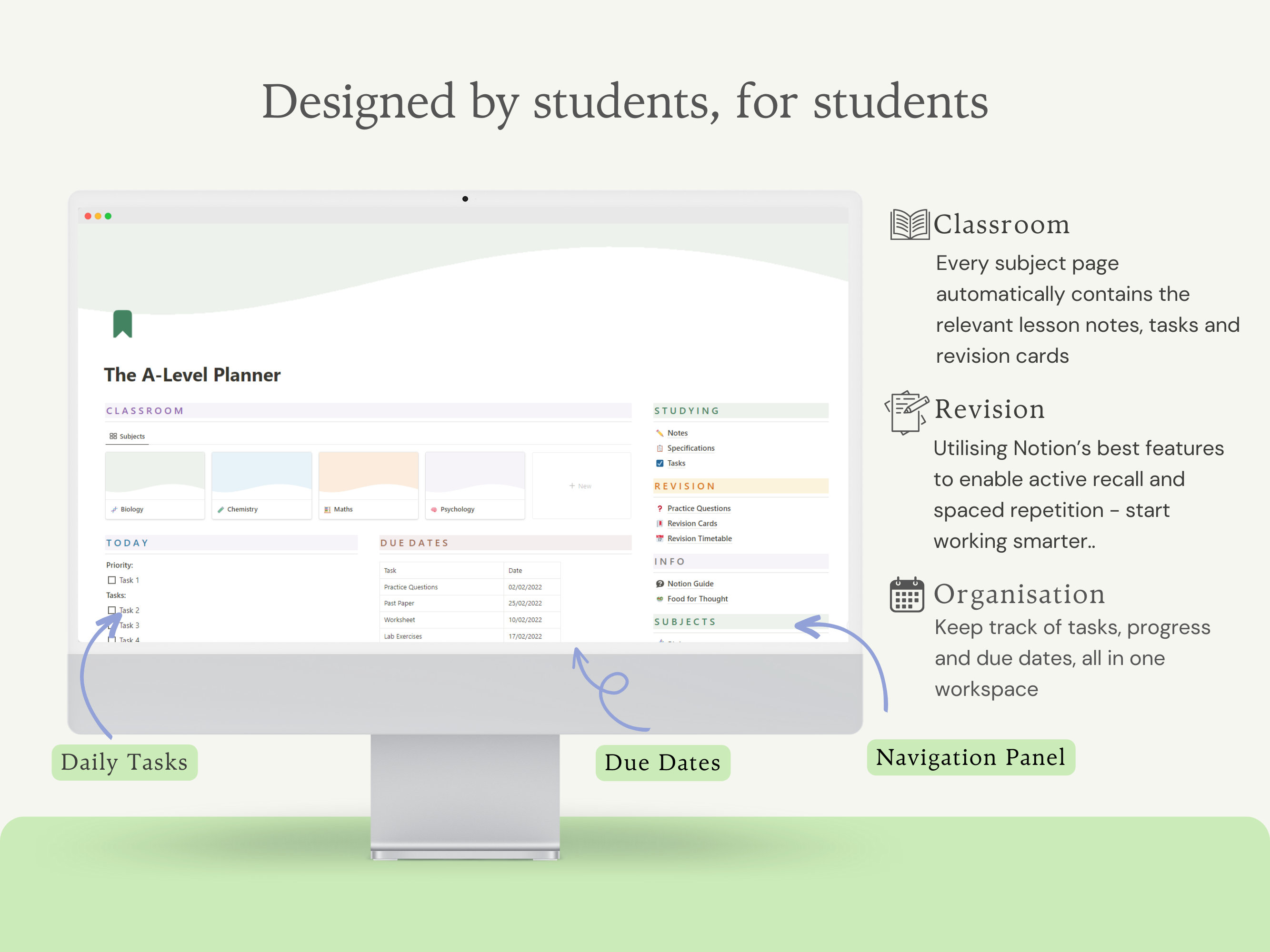Check the Task 1 priority checkbox

click(111, 580)
